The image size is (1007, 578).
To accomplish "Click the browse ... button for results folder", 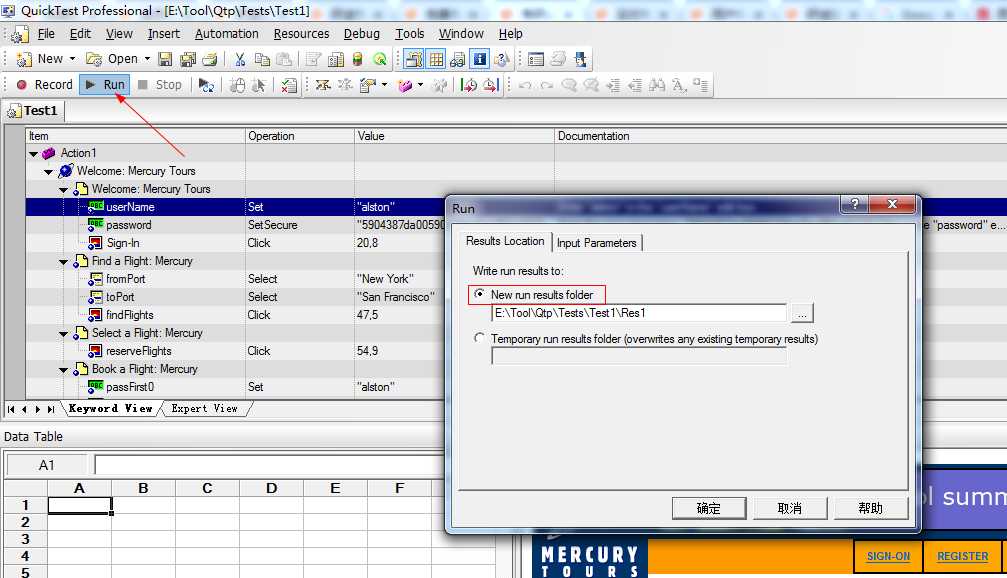I will pos(801,313).
